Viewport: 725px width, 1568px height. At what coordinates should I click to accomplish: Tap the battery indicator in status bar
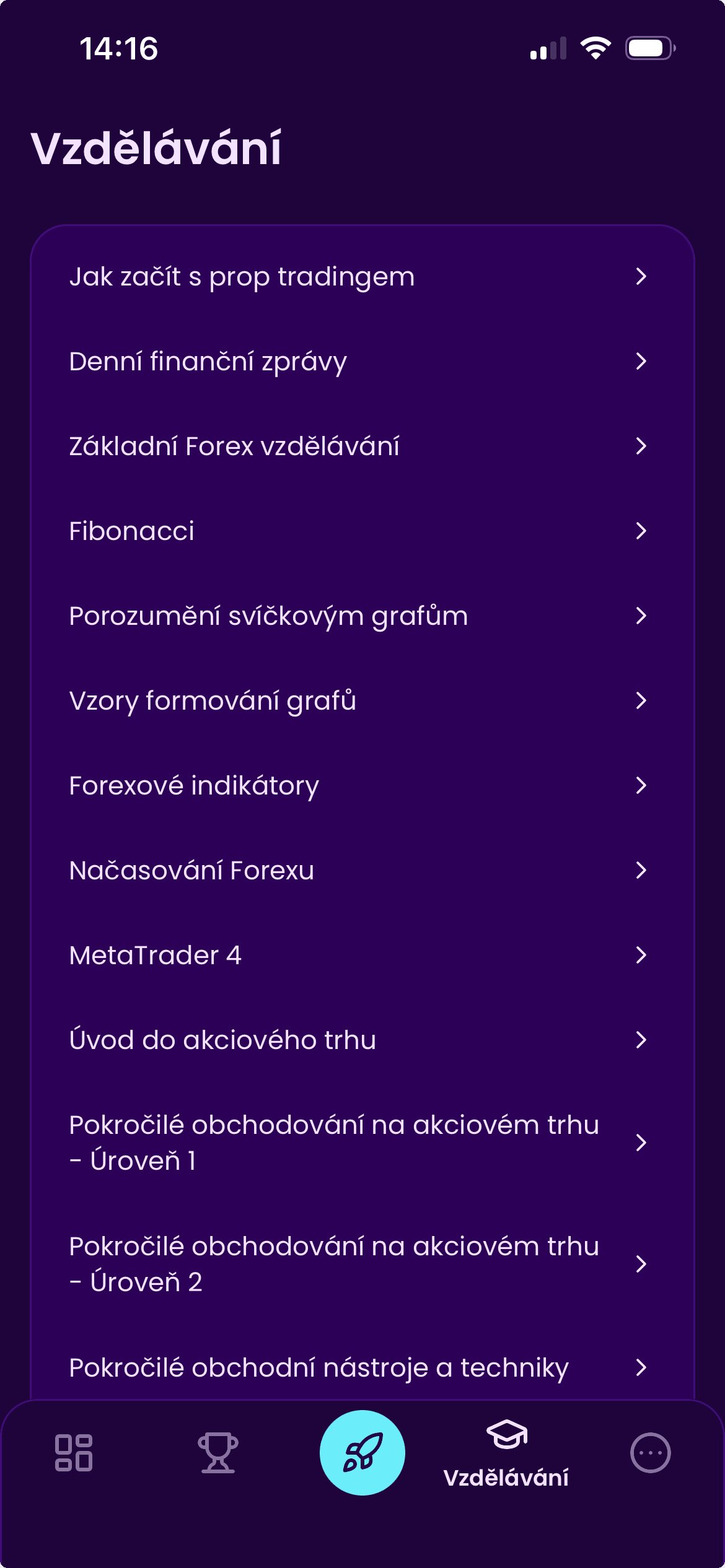coord(650,48)
